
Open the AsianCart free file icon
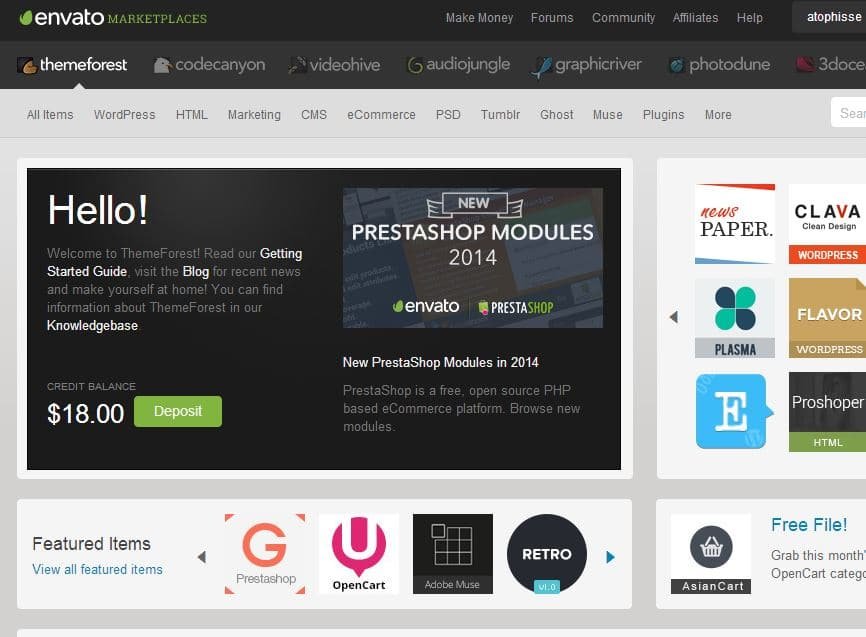click(x=711, y=554)
